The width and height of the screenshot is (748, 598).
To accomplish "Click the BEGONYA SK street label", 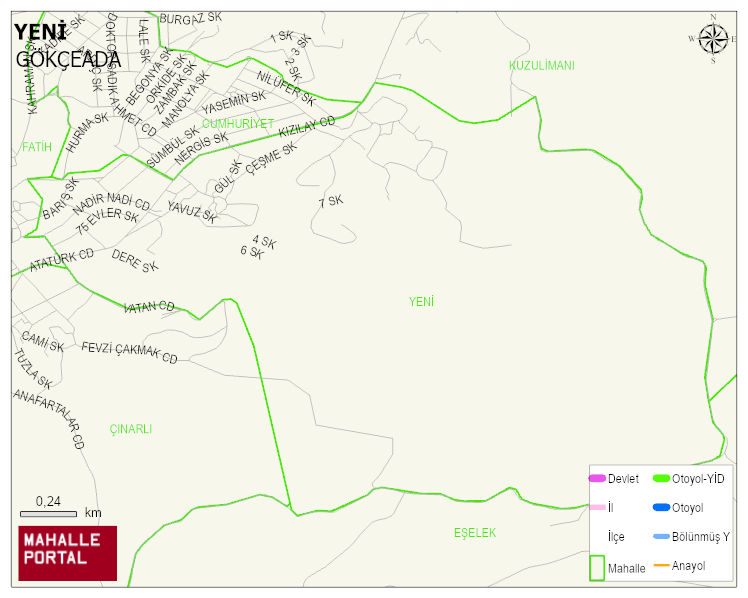I will click(148, 76).
